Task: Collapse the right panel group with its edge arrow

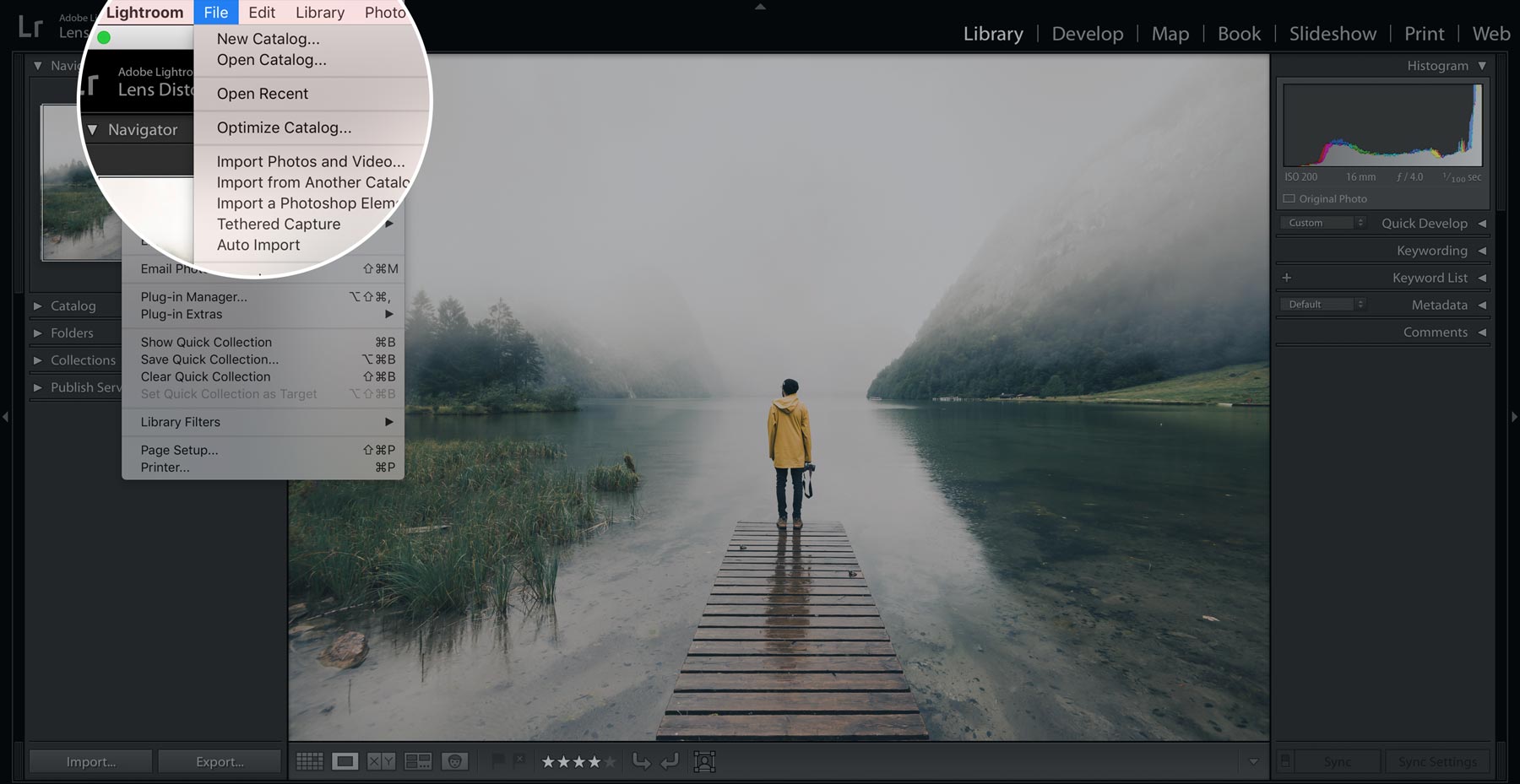Action: pos(1514,417)
